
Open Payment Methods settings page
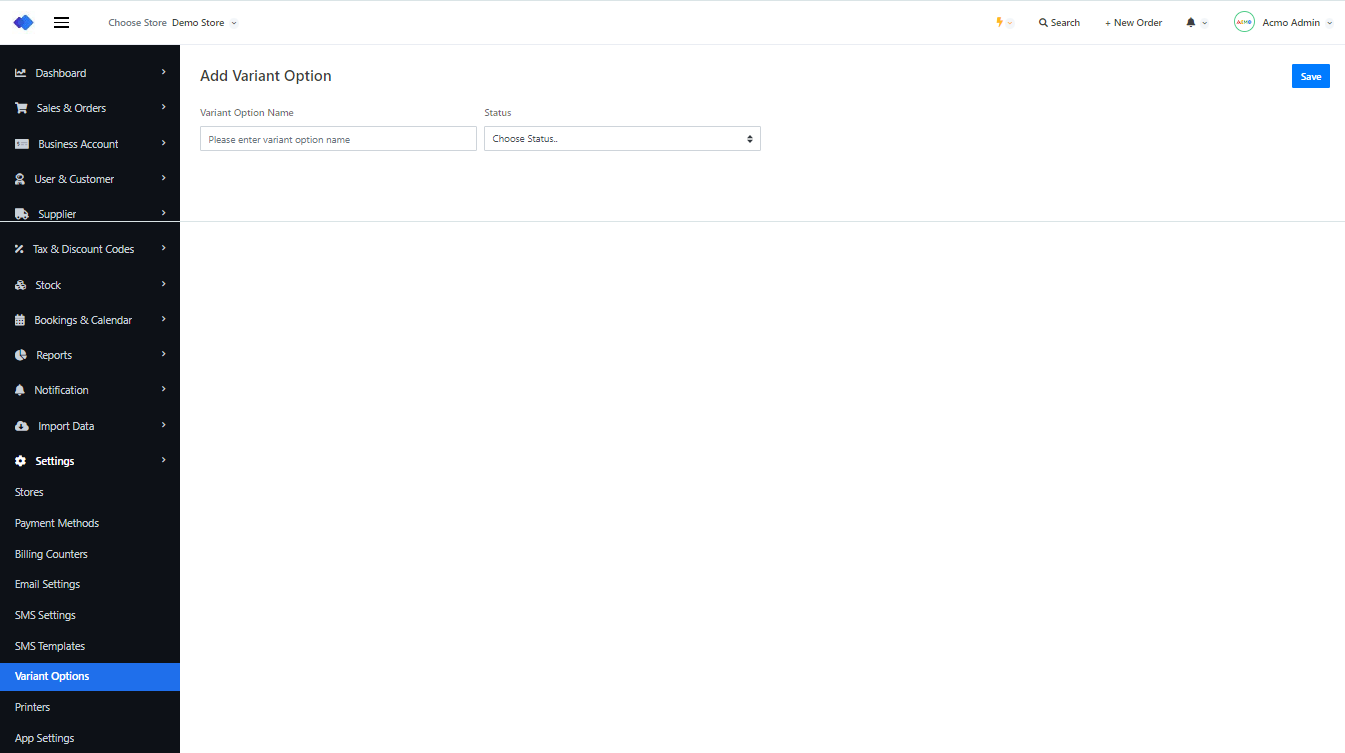(57, 523)
